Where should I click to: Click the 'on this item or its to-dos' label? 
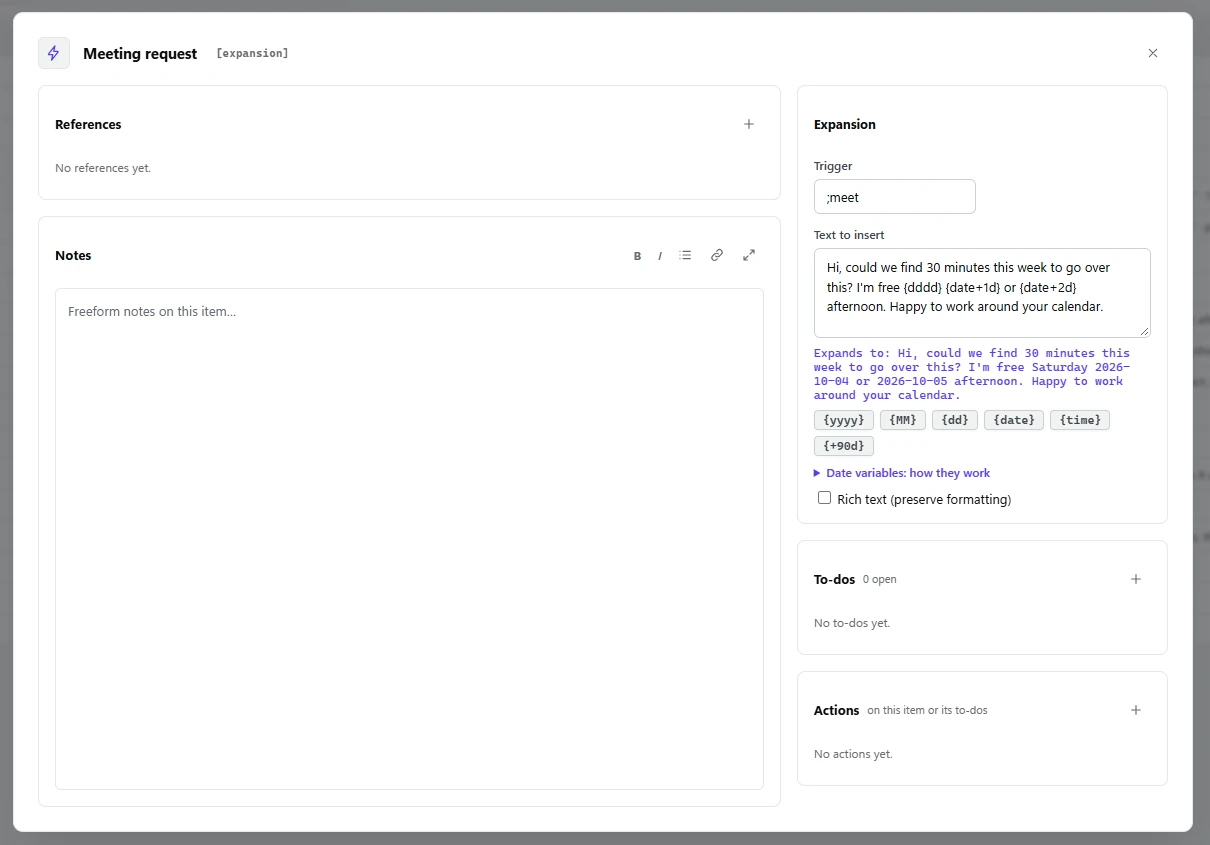(927, 711)
